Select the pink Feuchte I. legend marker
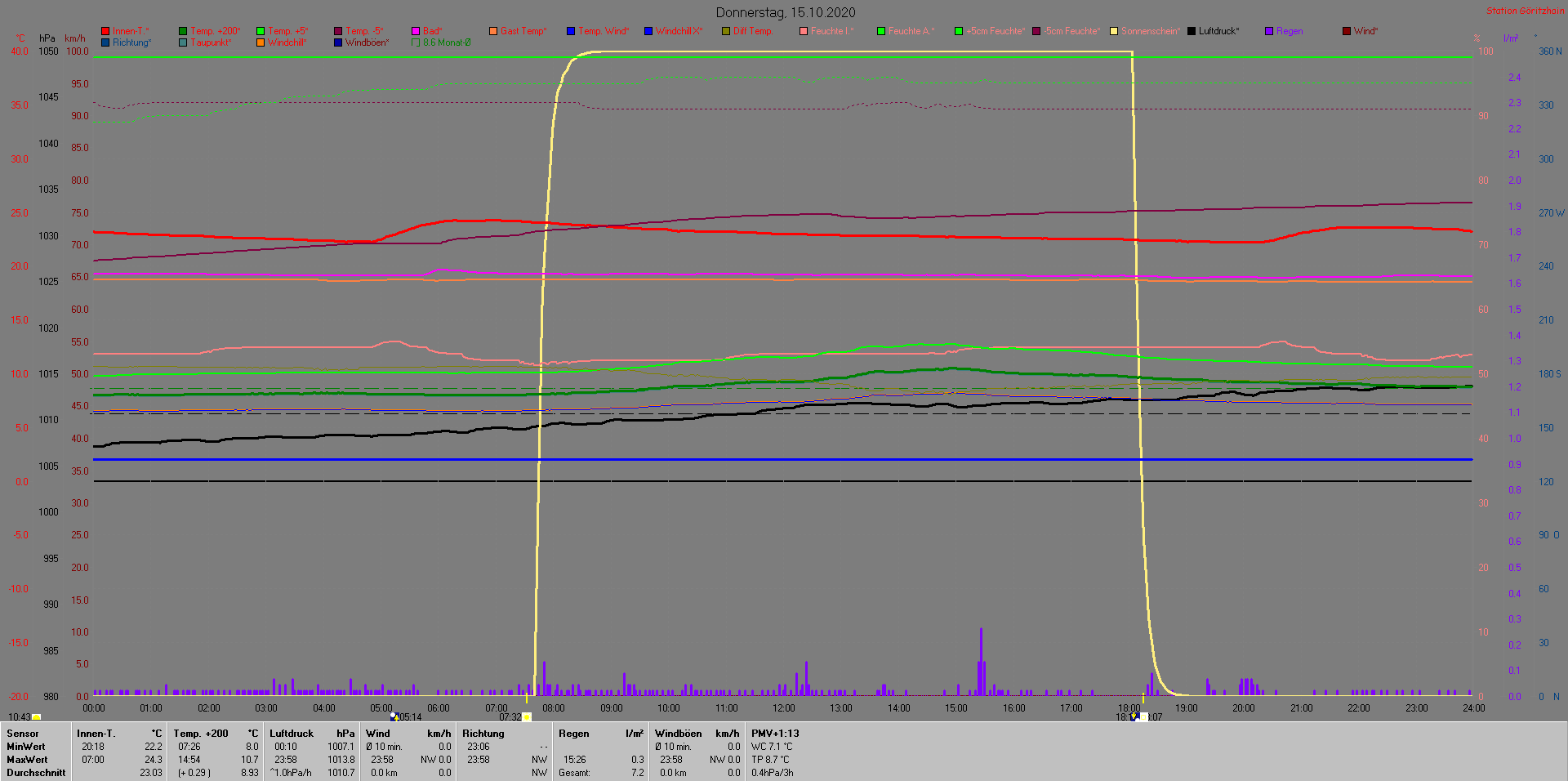The height and width of the screenshot is (781, 1568). [804, 31]
